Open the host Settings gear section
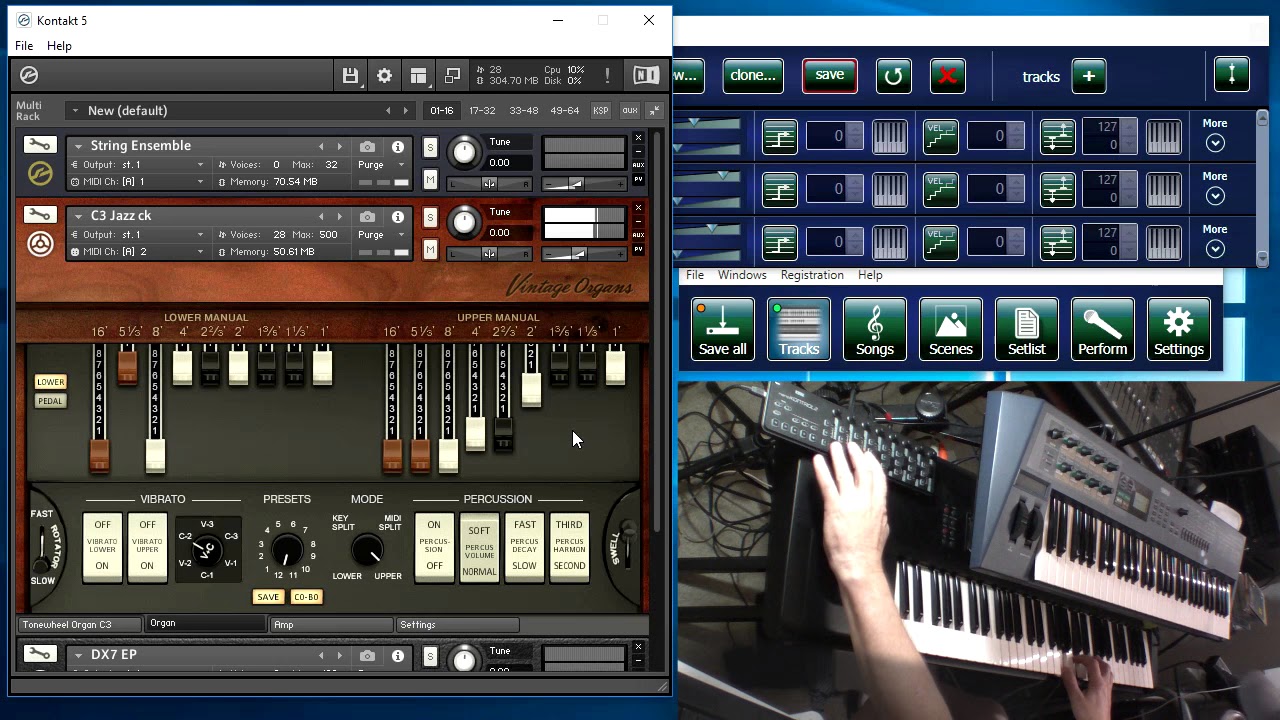The width and height of the screenshot is (1280, 720). (1179, 329)
